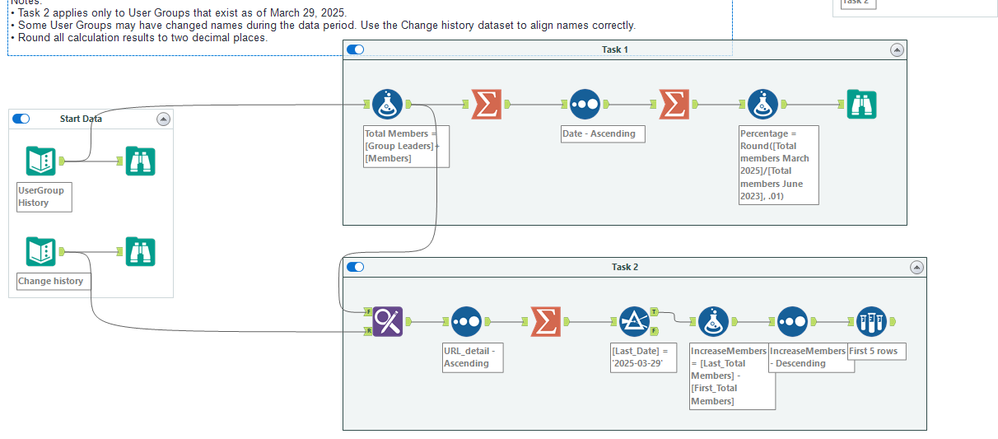Click the IncreaseMembers formula annotation
The height and width of the screenshot is (439, 998).
pos(732,376)
